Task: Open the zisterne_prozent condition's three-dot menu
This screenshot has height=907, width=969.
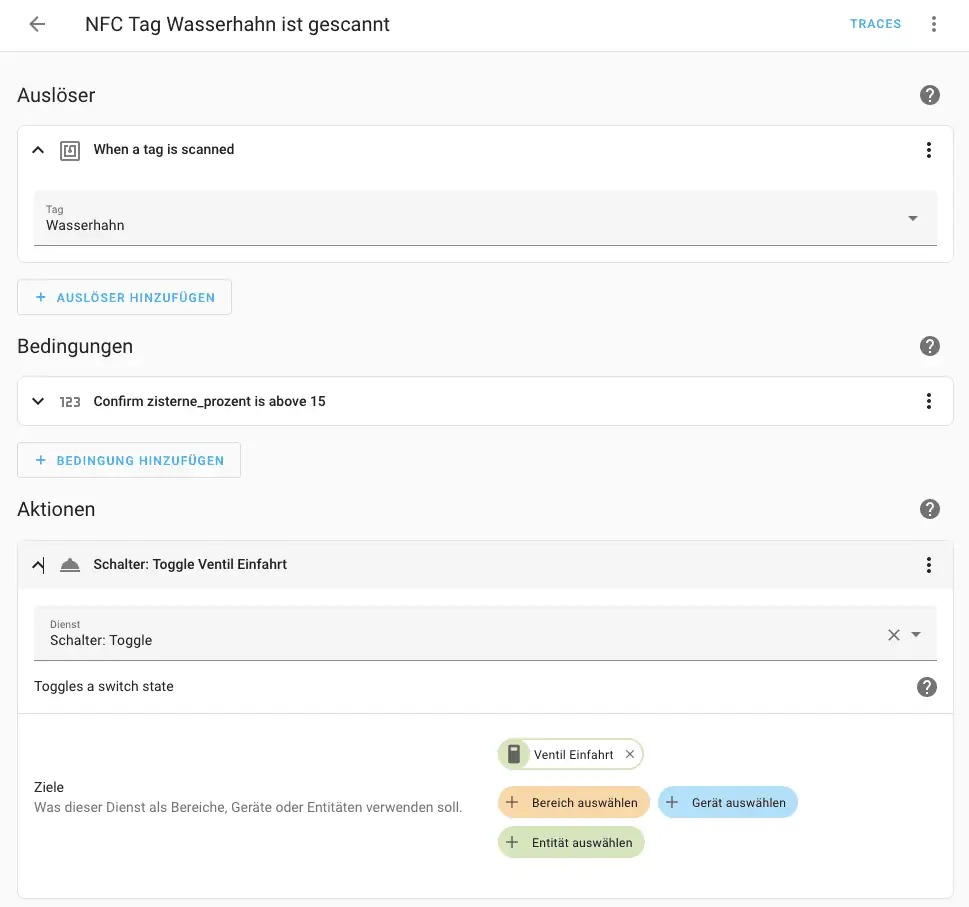Action: pyautogui.click(x=929, y=401)
